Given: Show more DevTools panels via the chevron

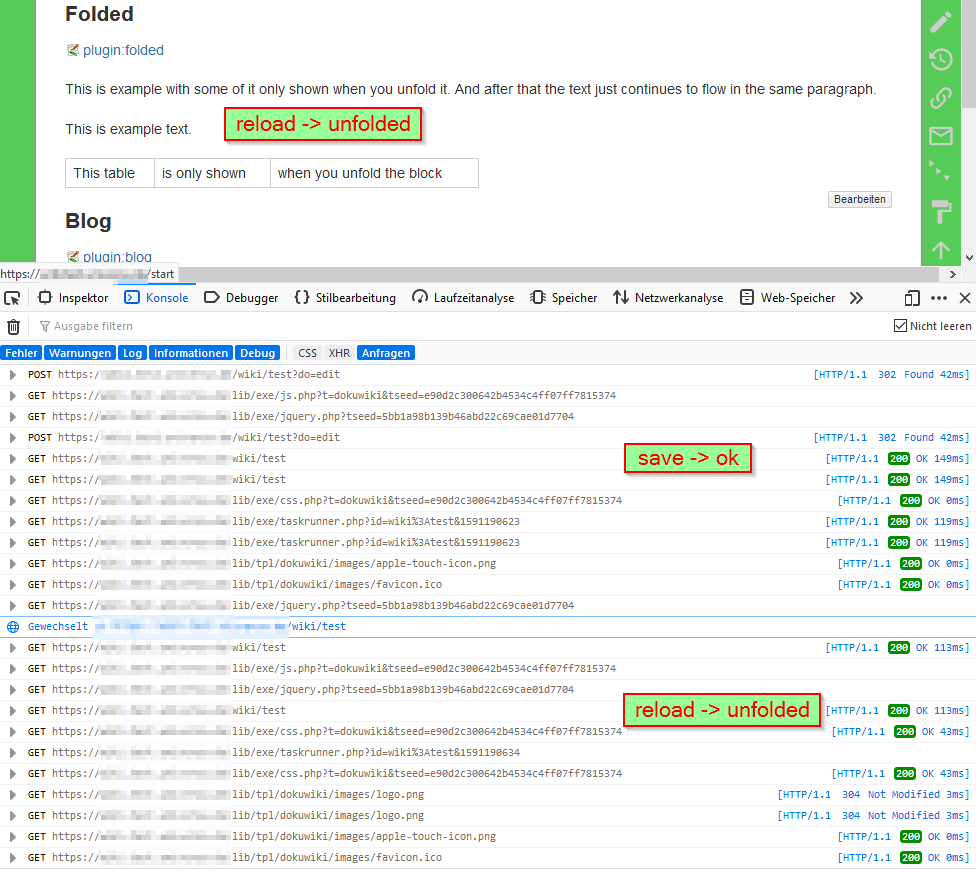Looking at the screenshot, I should tap(858, 297).
